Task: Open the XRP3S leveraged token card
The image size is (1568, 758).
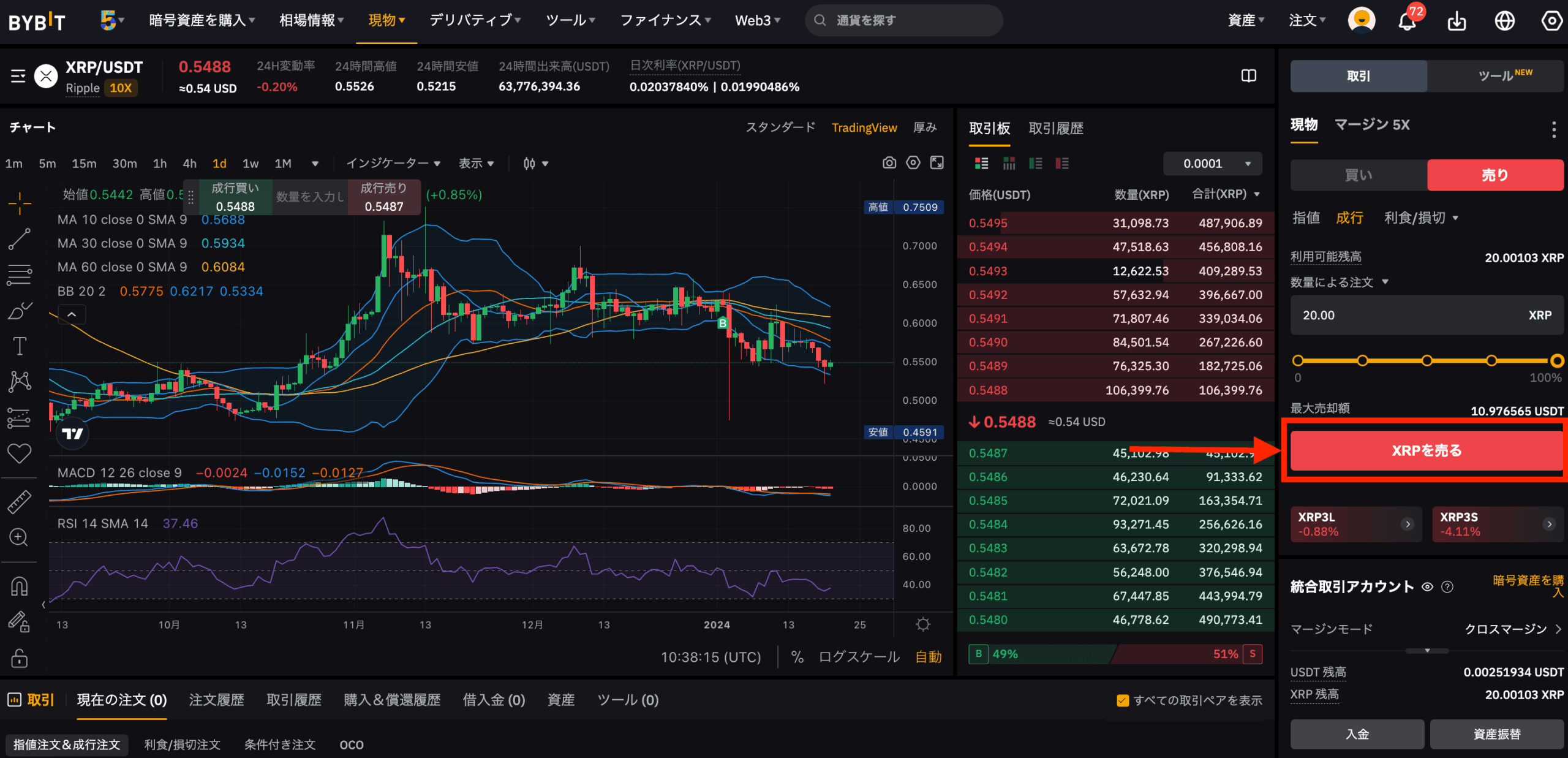Action: click(x=1498, y=524)
